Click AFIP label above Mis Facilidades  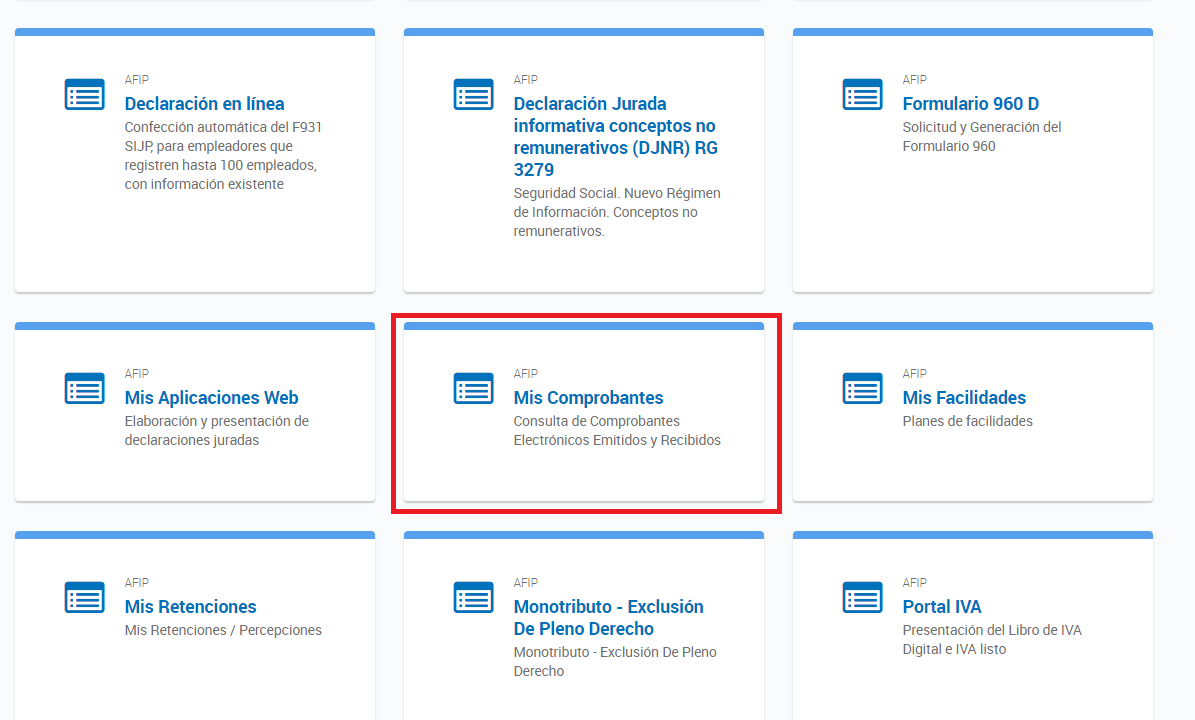[915, 373]
